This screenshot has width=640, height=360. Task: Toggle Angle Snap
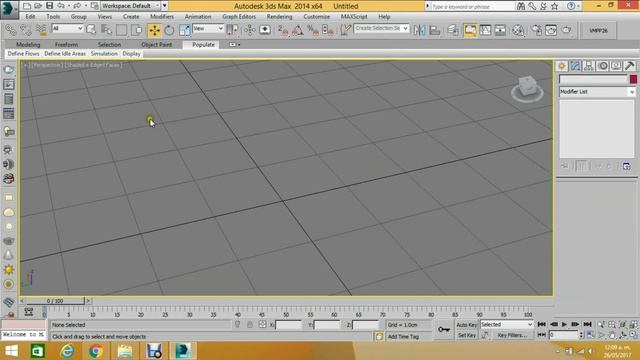click(298, 30)
